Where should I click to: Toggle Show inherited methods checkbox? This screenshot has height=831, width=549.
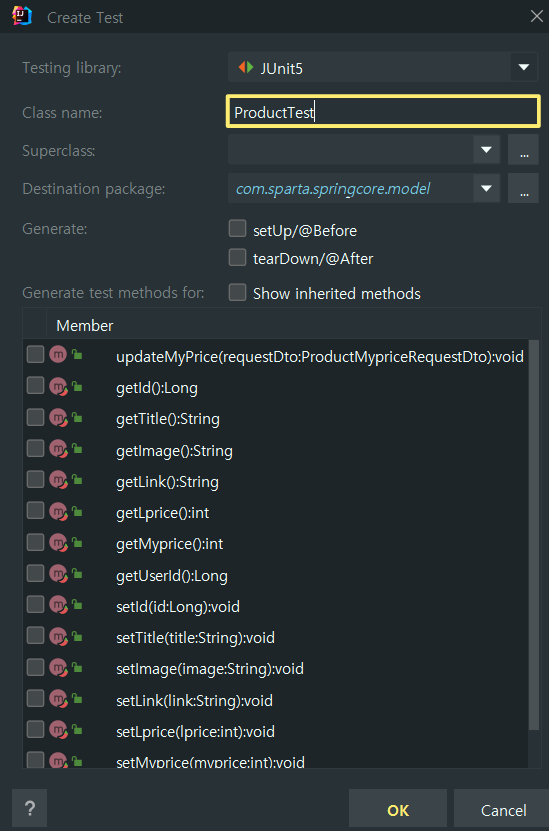click(x=237, y=292)
